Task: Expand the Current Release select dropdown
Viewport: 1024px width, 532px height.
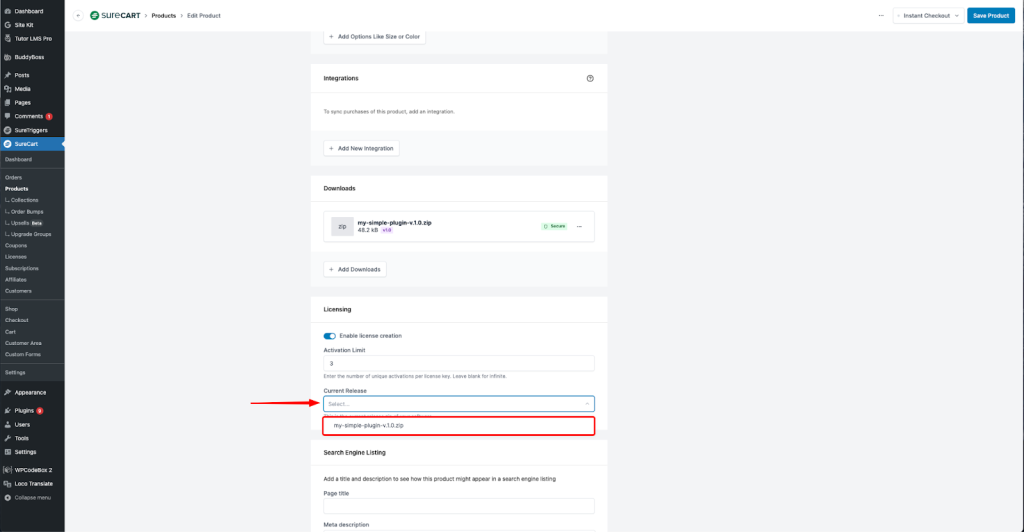Action: click(x=459, y=404)
